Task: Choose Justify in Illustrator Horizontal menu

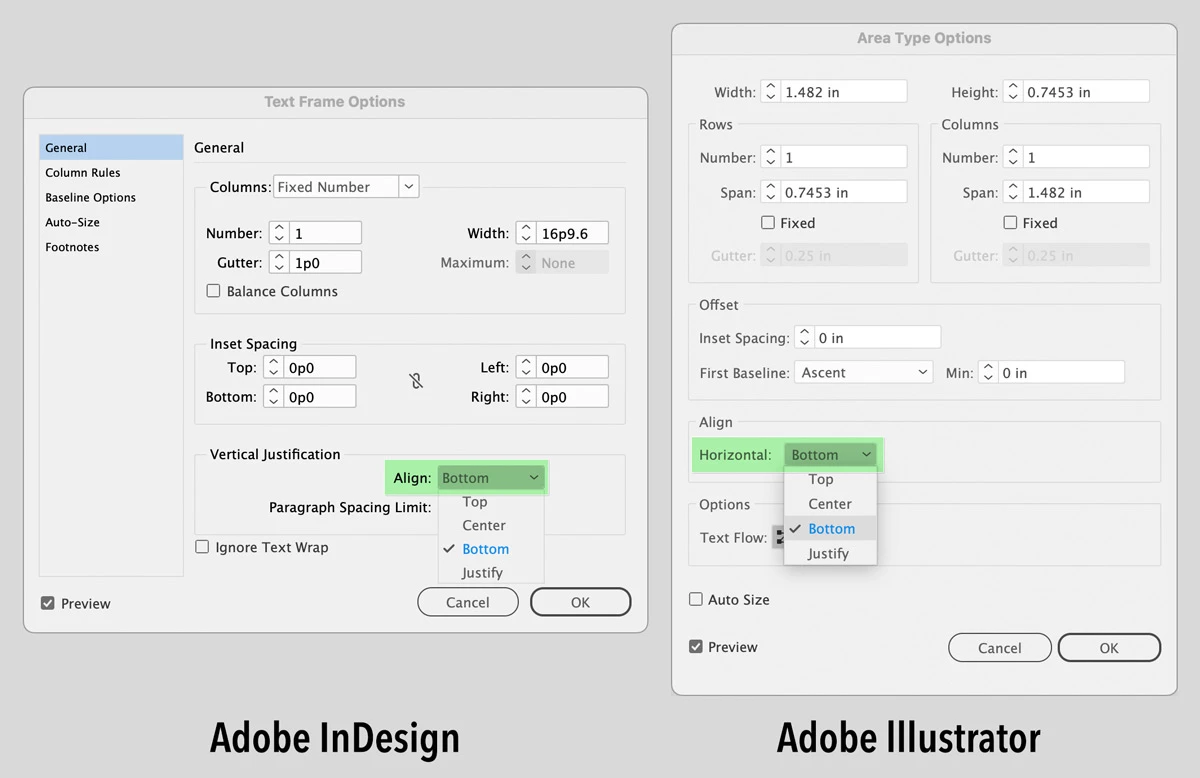Action: (830, 553)
